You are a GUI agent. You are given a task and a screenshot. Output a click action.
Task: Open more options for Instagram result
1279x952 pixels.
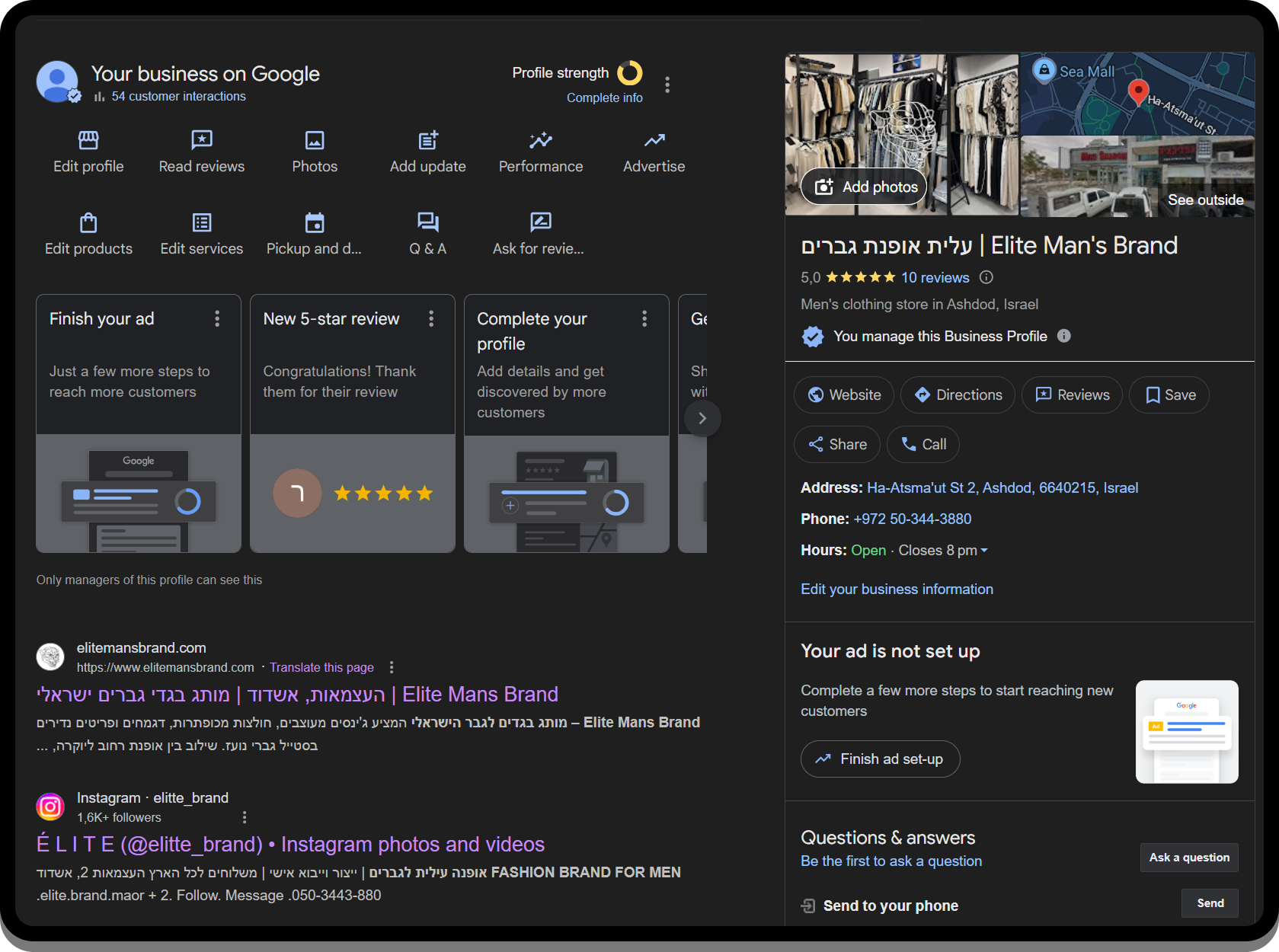point(245,817)
